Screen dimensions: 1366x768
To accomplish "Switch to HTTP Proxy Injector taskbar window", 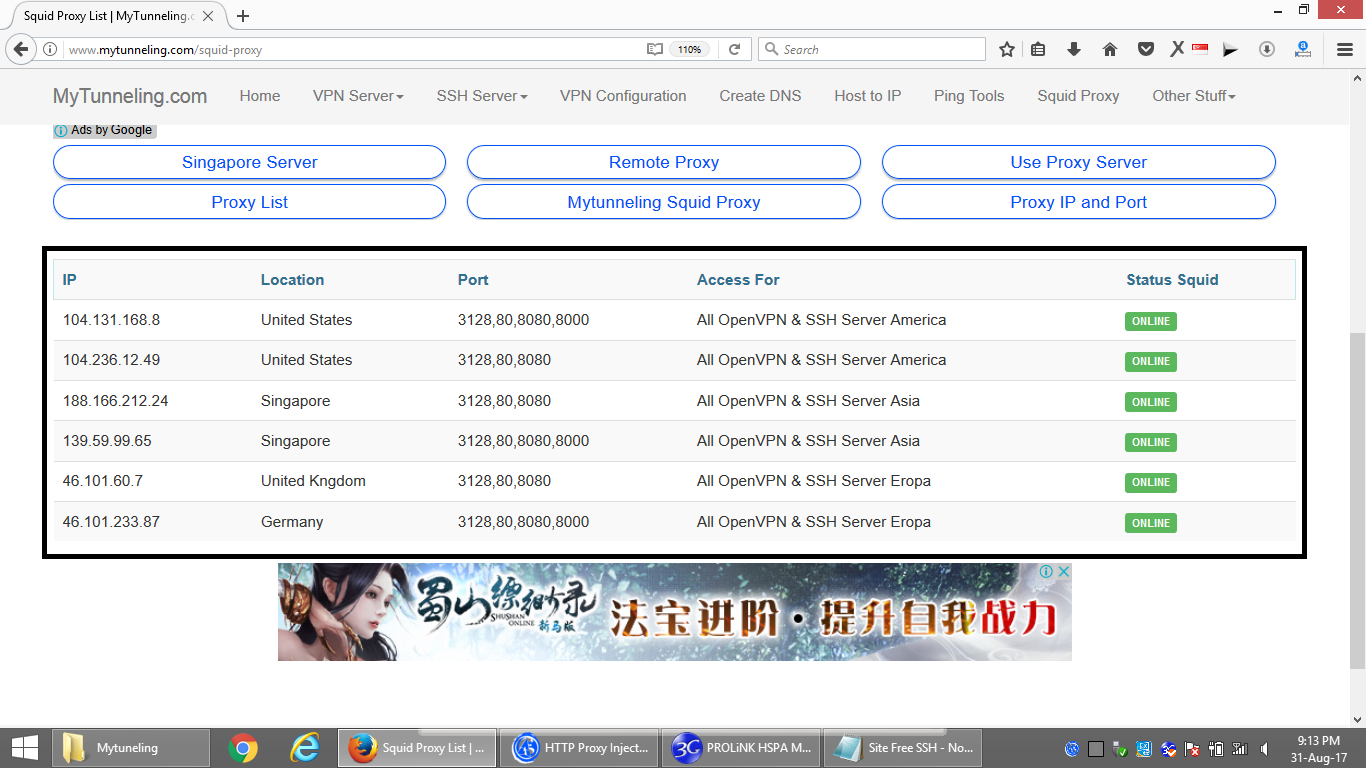I will 578,748.
